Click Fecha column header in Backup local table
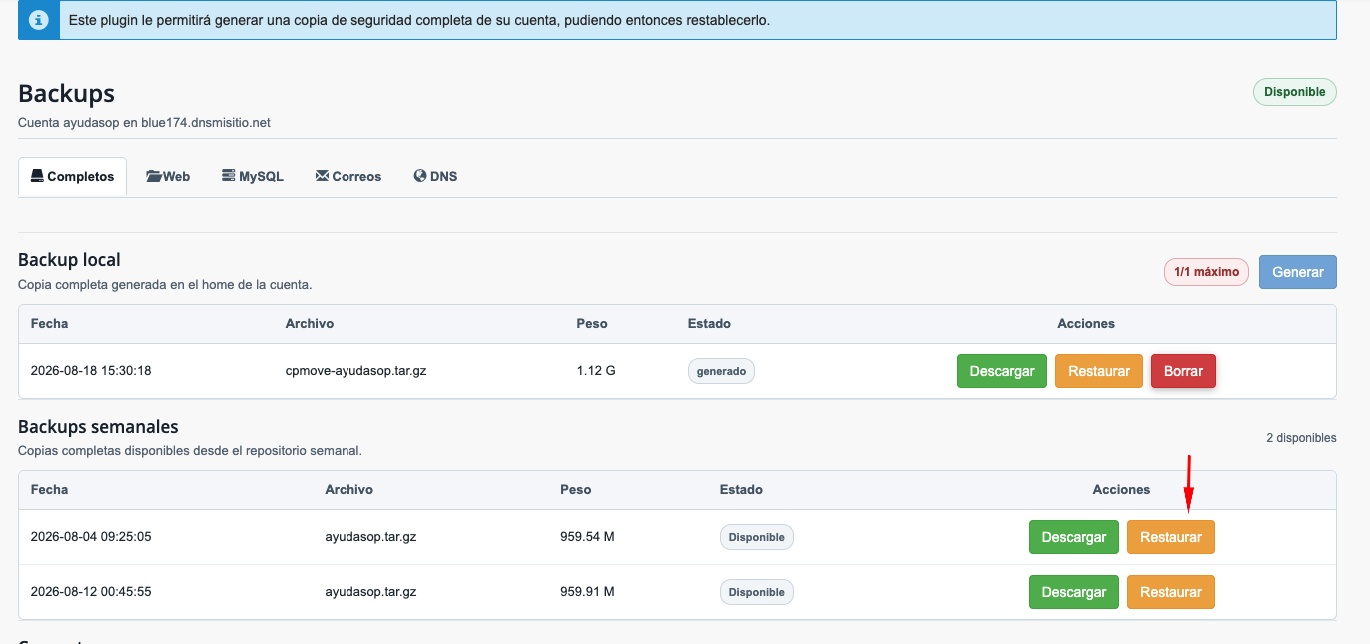1370x644 pixels. click(49, 324)
